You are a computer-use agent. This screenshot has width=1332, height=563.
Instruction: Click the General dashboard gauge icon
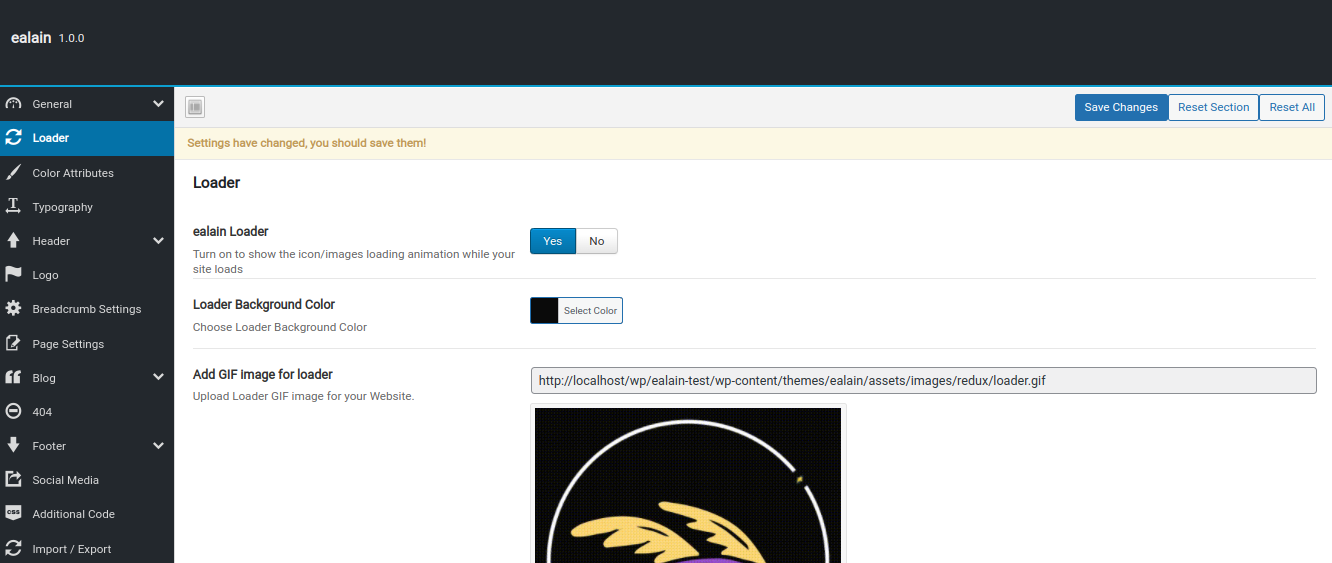[x=14, y=104]
